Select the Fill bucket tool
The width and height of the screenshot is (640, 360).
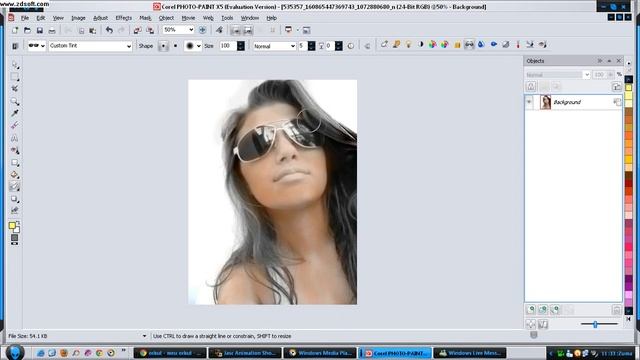pos(15,175)
